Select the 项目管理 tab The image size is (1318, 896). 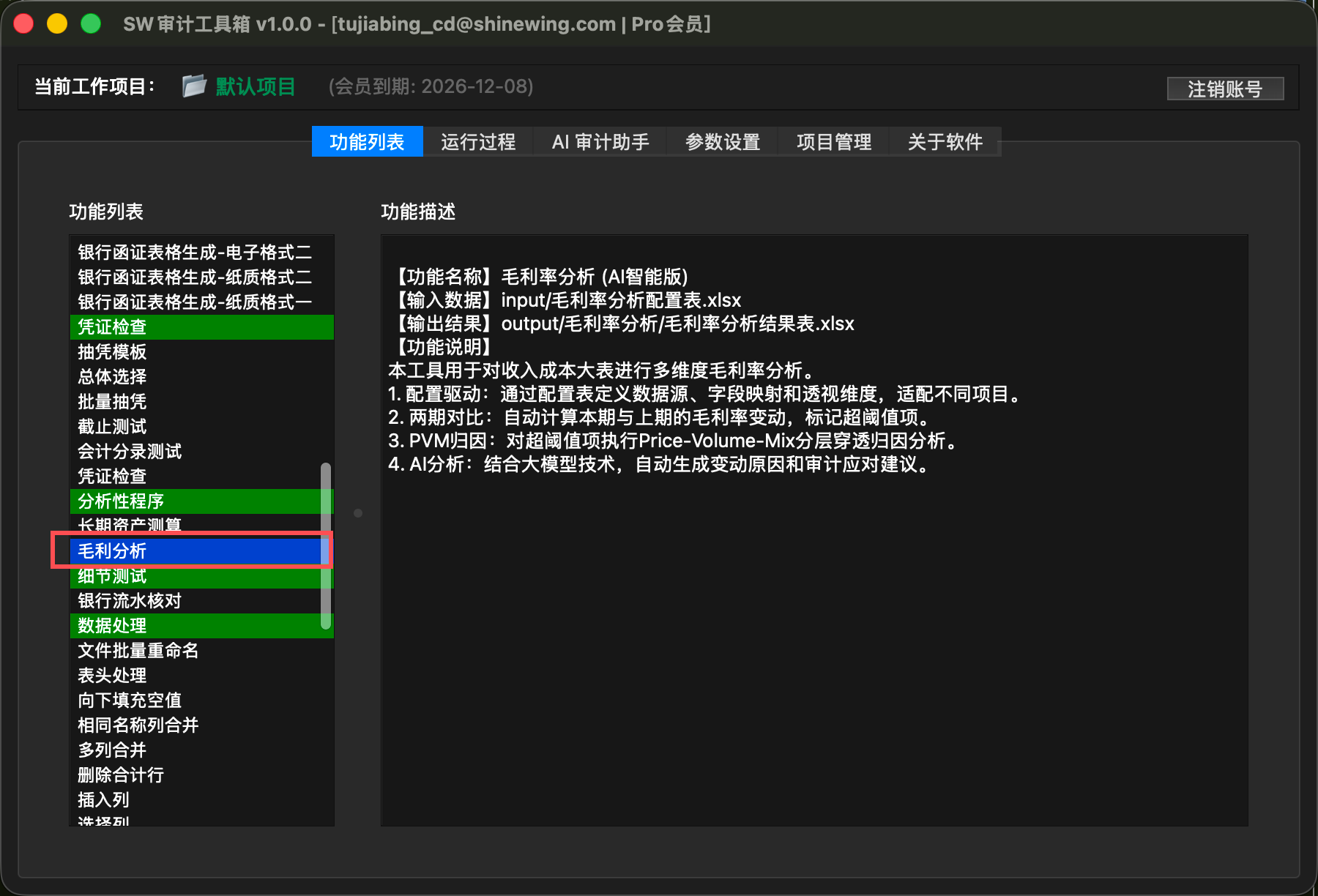click(834, 141)
